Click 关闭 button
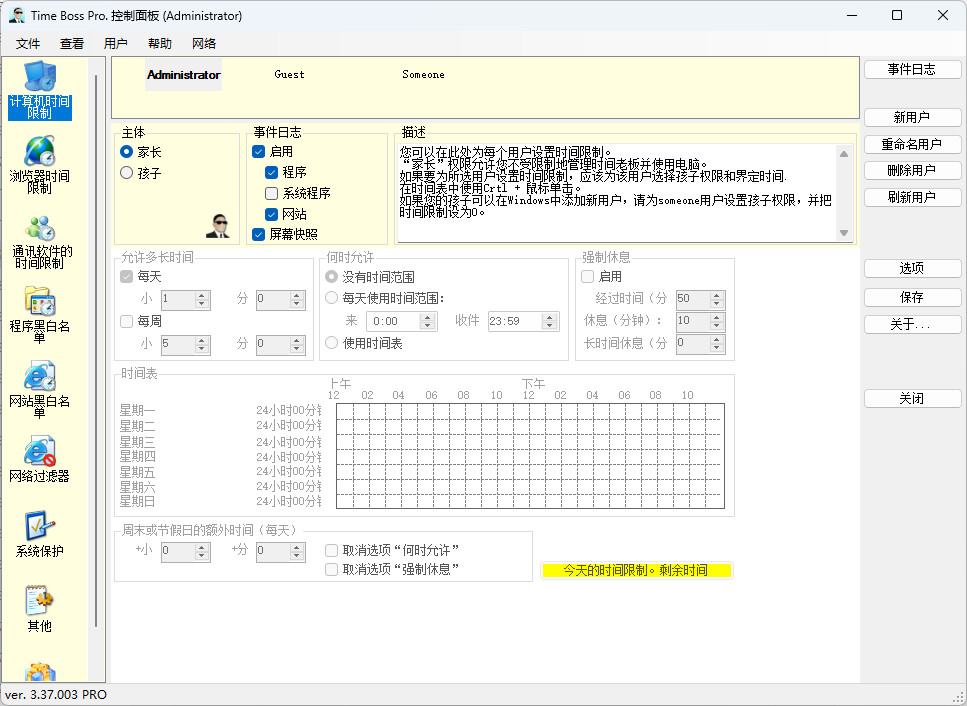The width and height of the screenshot is (967, 706). pos(912,398)
